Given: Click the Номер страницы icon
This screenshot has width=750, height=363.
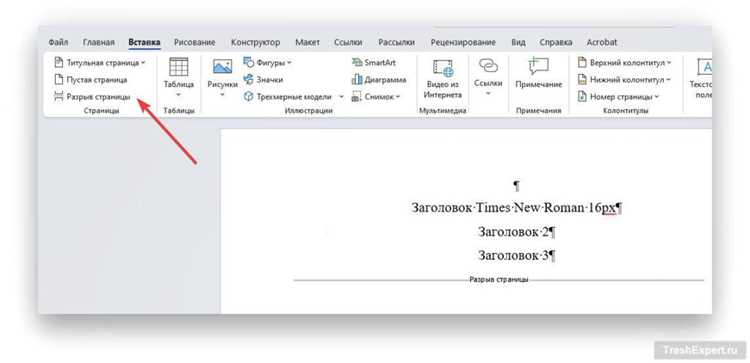Looking at the screenshot, I should coord(582,97).
